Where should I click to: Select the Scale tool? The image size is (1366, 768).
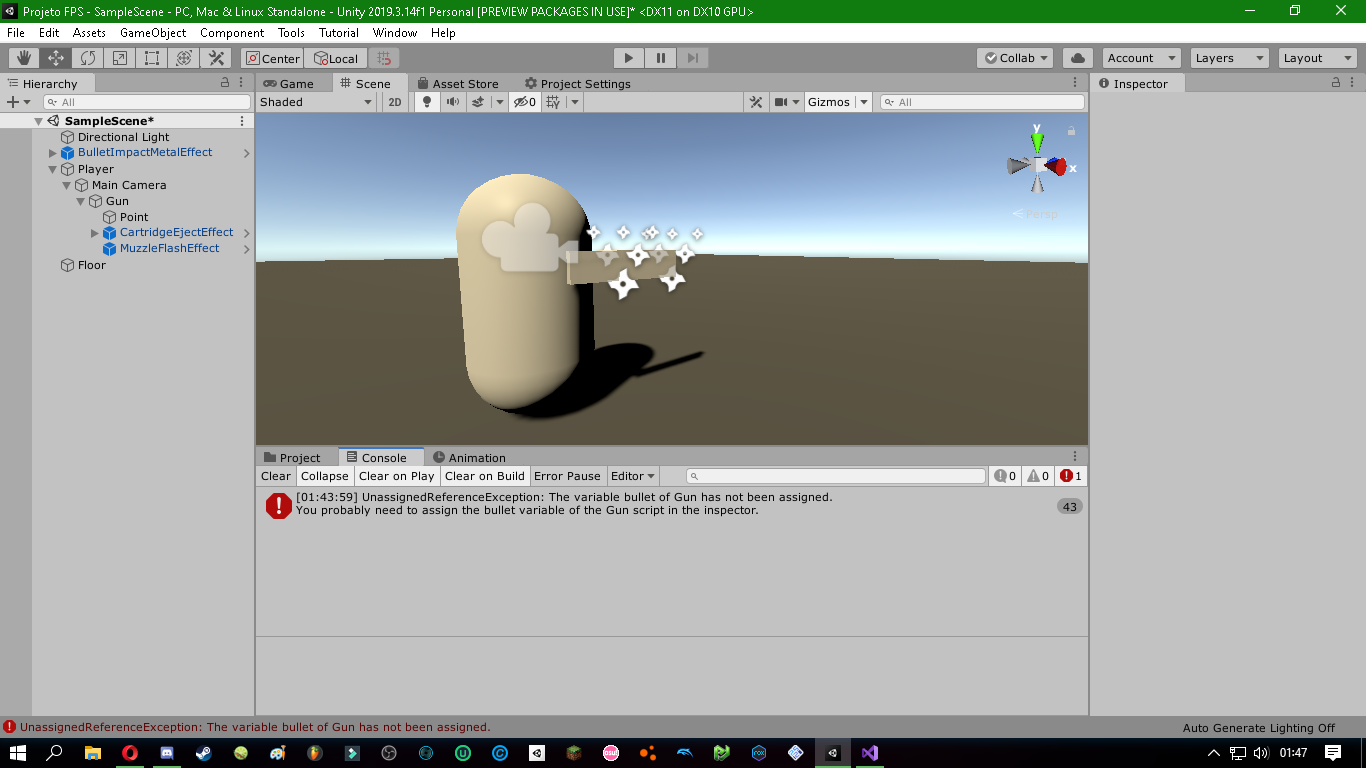[119, 57]
